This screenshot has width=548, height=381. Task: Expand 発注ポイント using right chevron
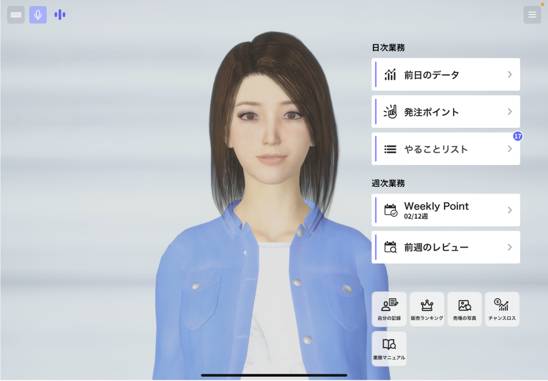click(x=510, y=112)
